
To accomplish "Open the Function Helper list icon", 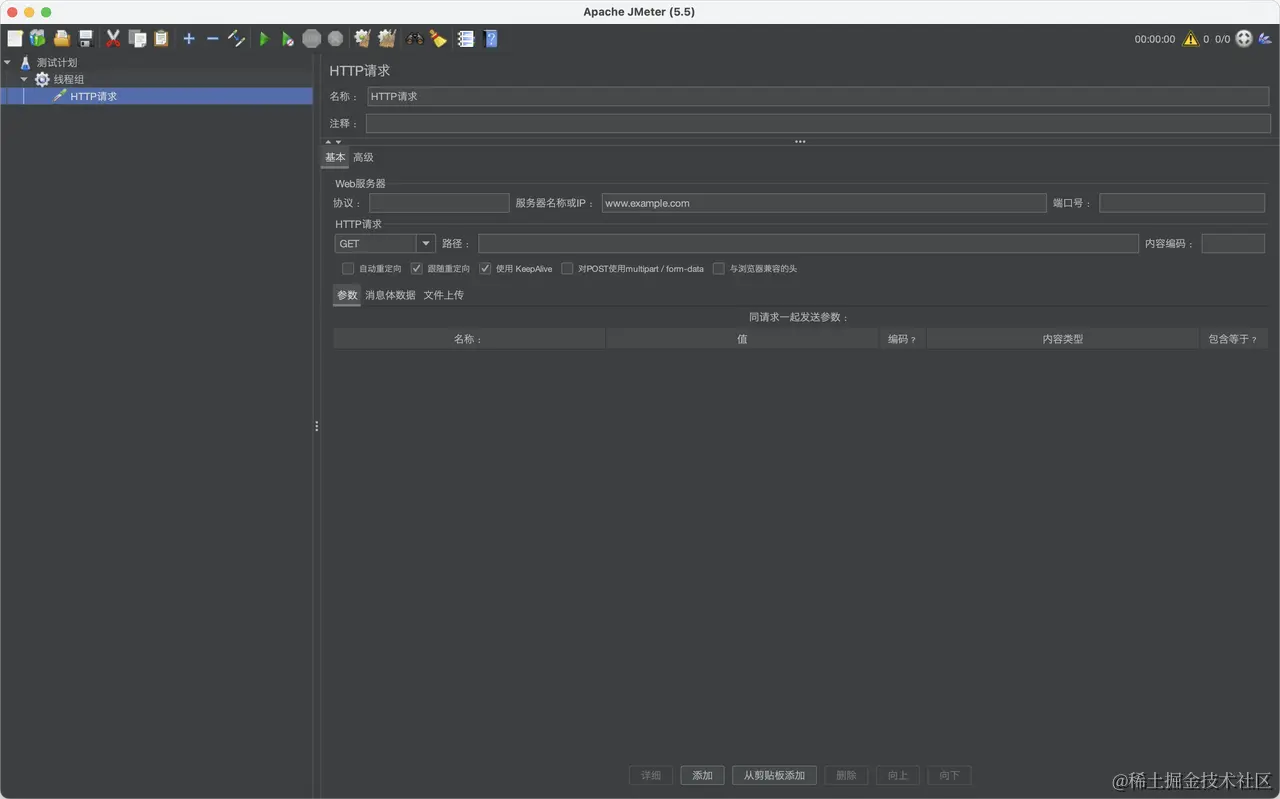I will [466, 39].
